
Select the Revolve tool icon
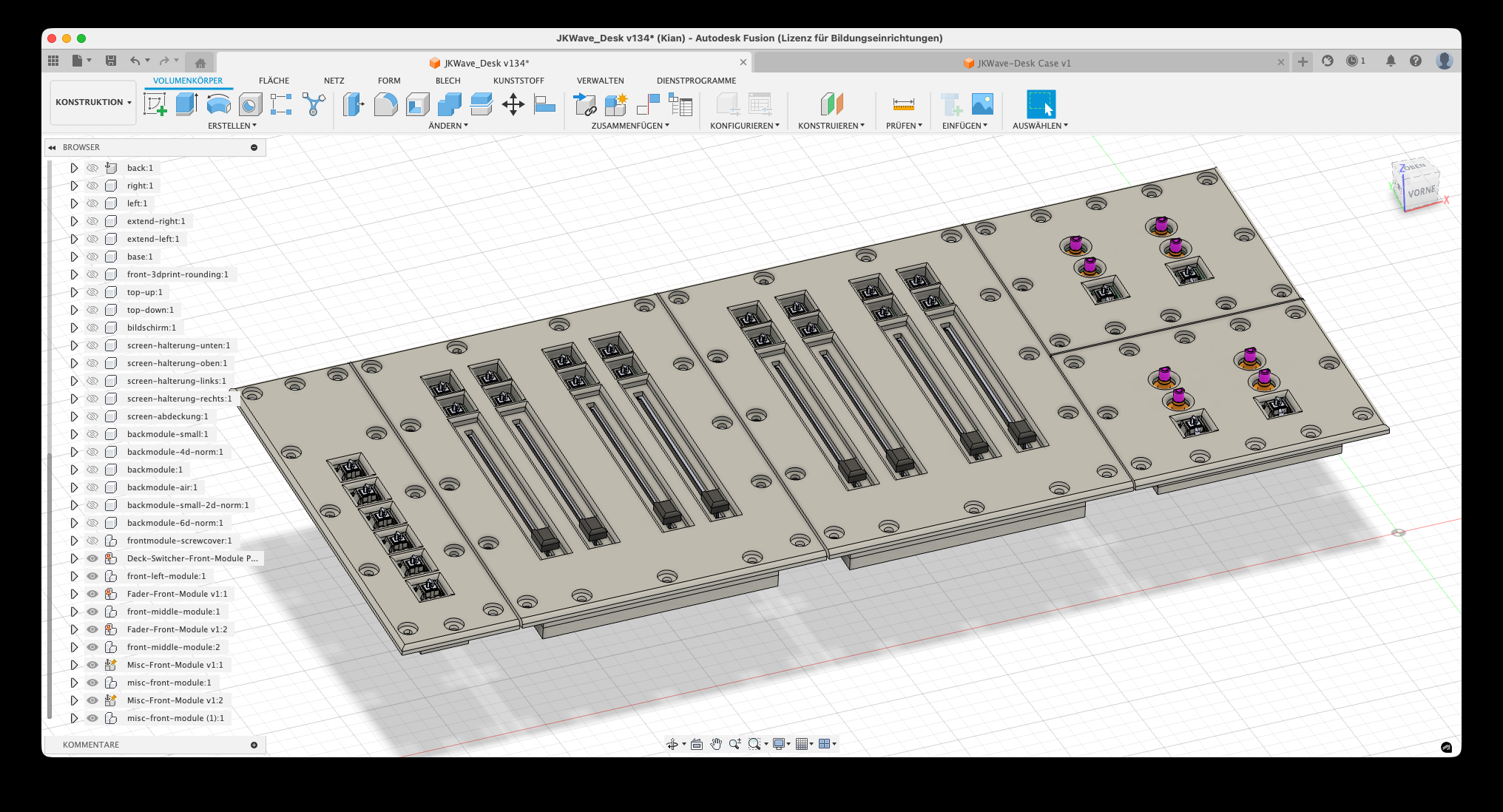218,104
